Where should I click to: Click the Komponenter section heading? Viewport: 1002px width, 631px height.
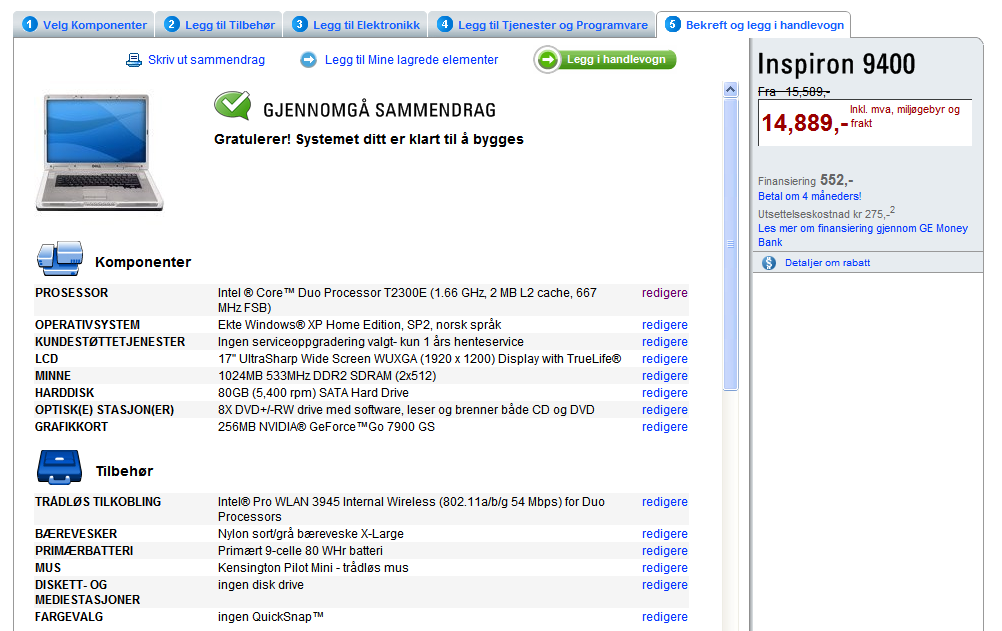point(143,262)
